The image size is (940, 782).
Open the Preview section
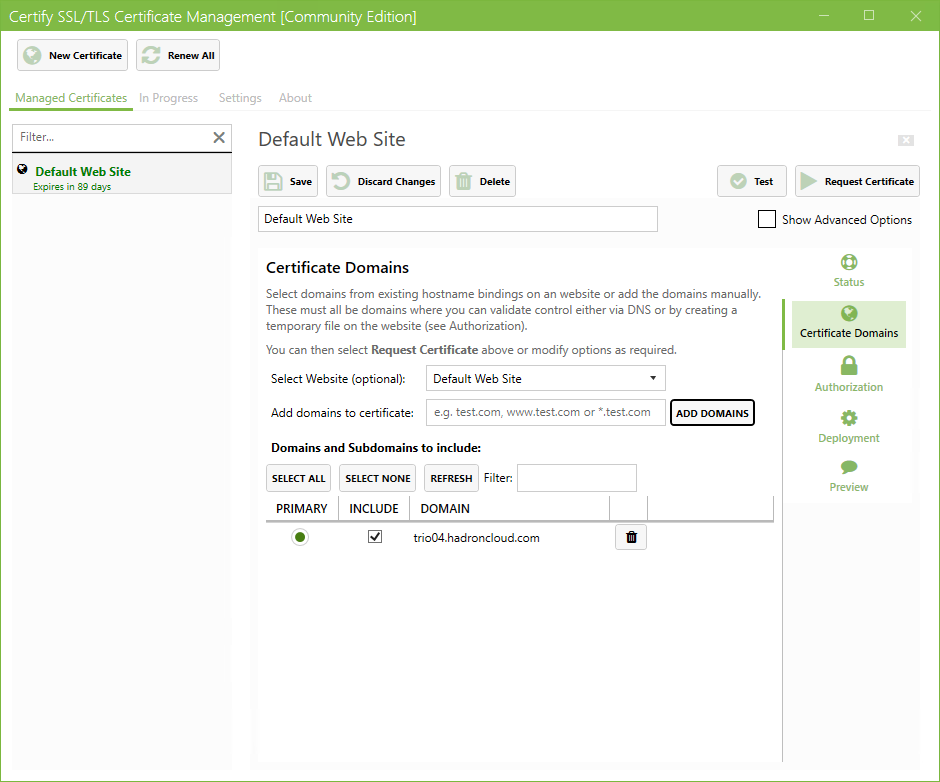pyautogui.click(x=849, y=476)
